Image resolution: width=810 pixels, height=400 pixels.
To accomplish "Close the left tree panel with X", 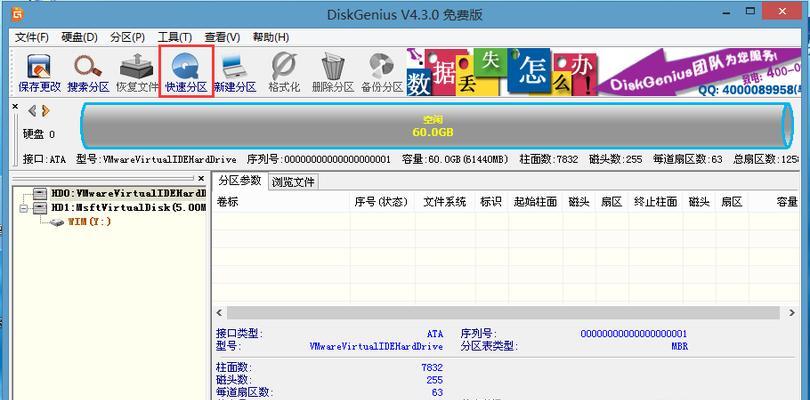I will (201, 178).
